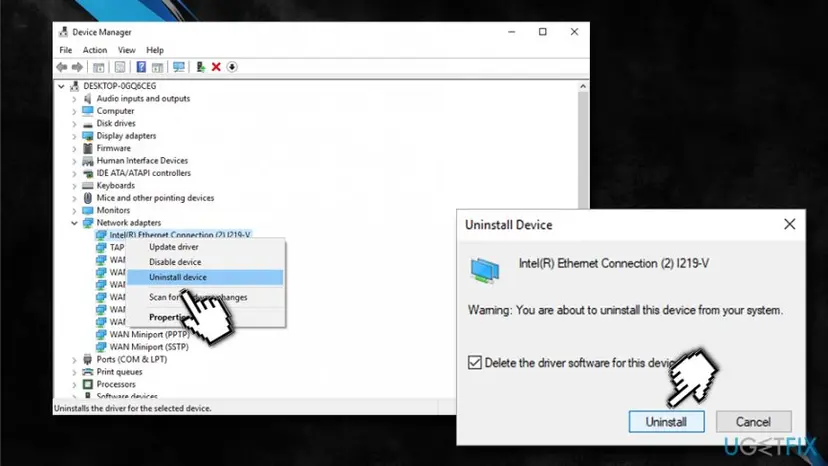Open the Help menu
This screenshot has width=828, height=466.
click(x=155, y=50)
